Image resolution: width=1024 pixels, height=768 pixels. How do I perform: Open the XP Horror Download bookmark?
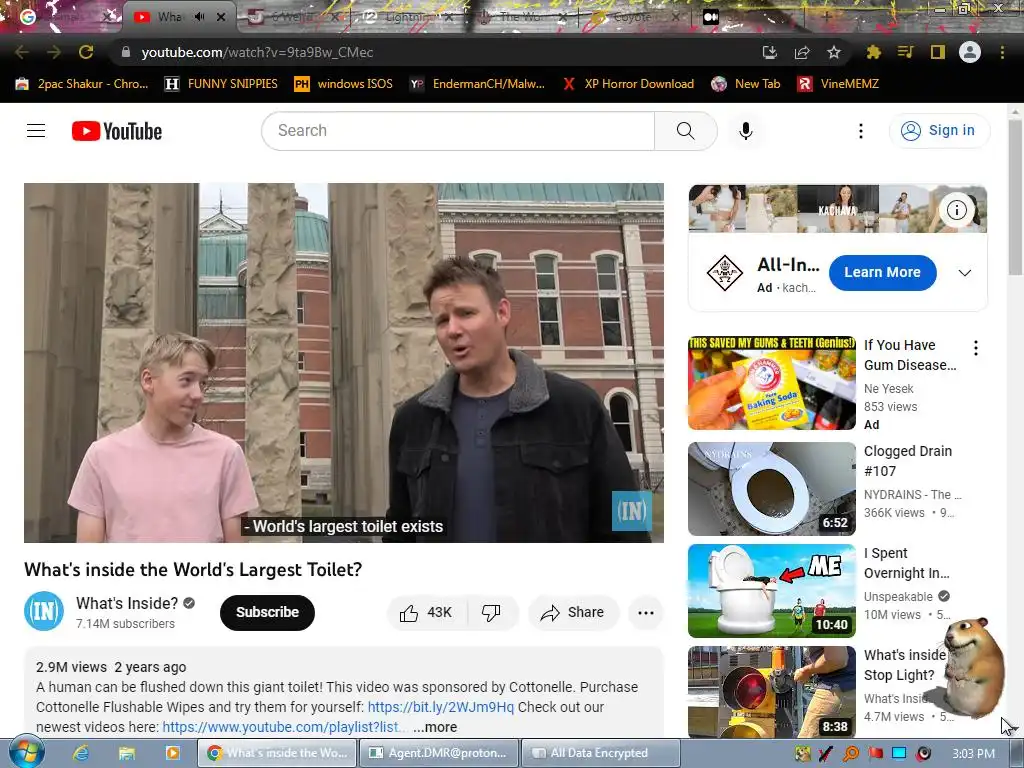click(628, 84)
